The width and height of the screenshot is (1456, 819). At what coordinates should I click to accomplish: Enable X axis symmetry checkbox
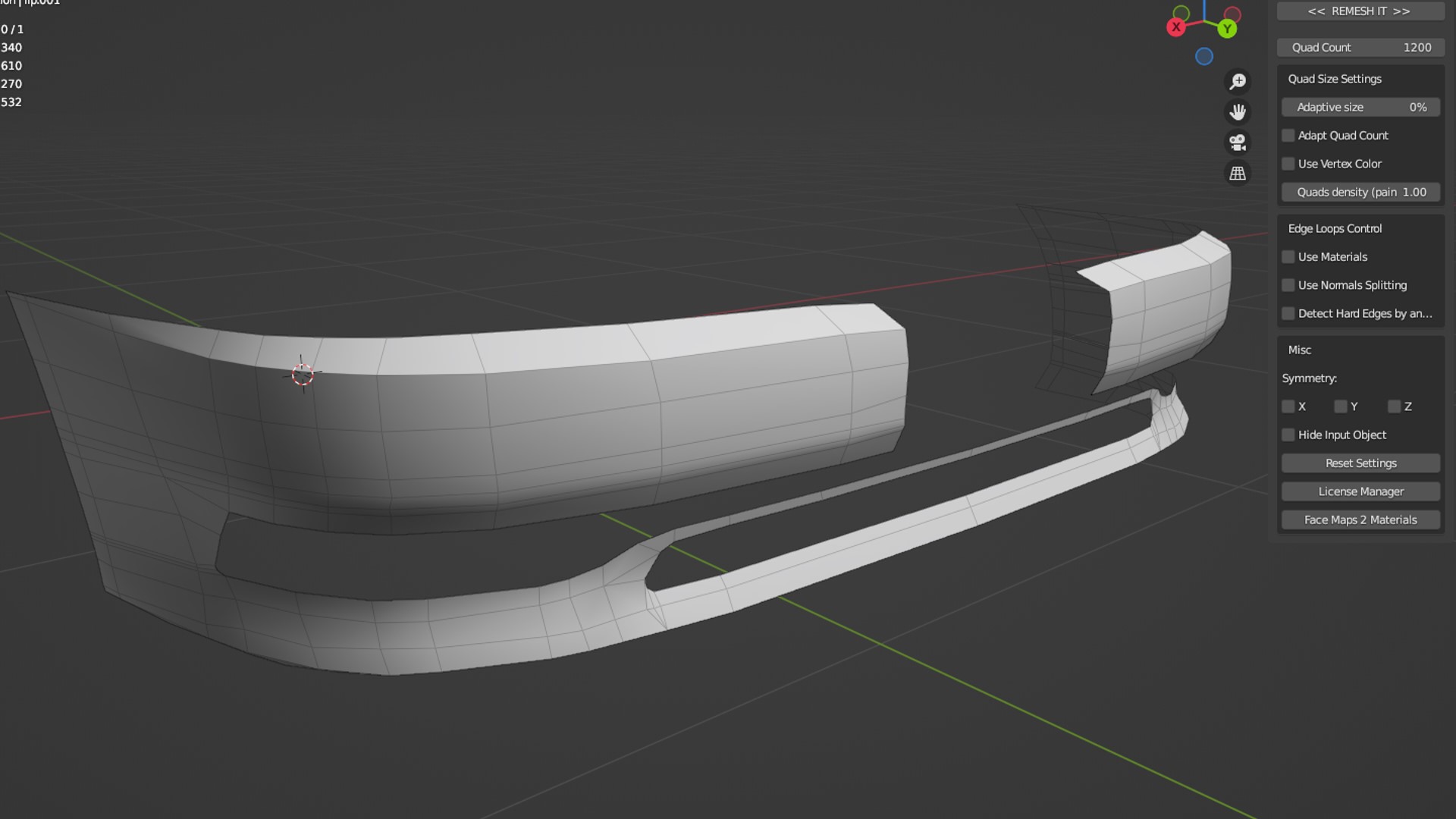pyautogui.click(x=1288, y=406)
